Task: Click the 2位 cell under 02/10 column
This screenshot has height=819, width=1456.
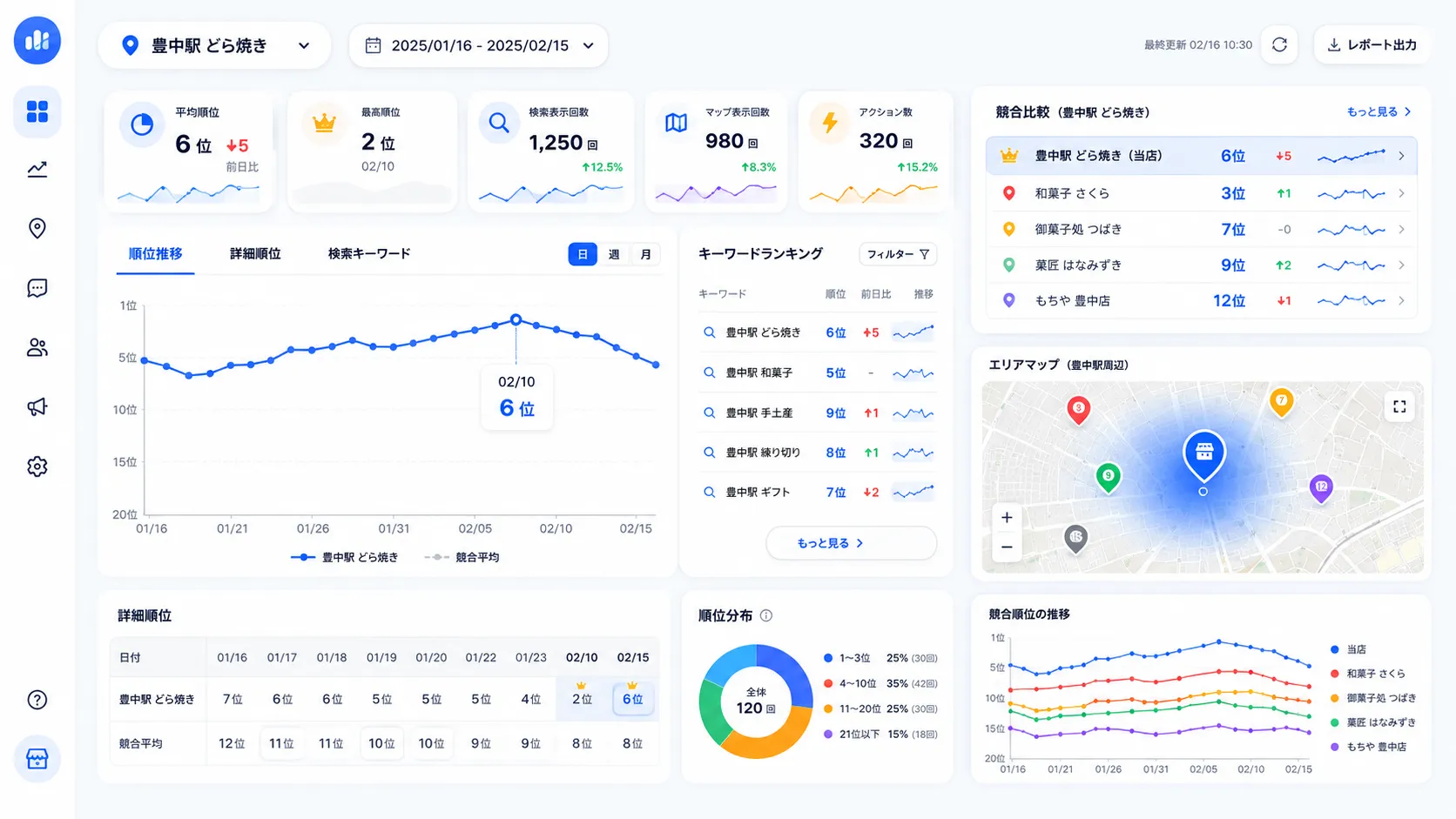Action: pos(582,699)
